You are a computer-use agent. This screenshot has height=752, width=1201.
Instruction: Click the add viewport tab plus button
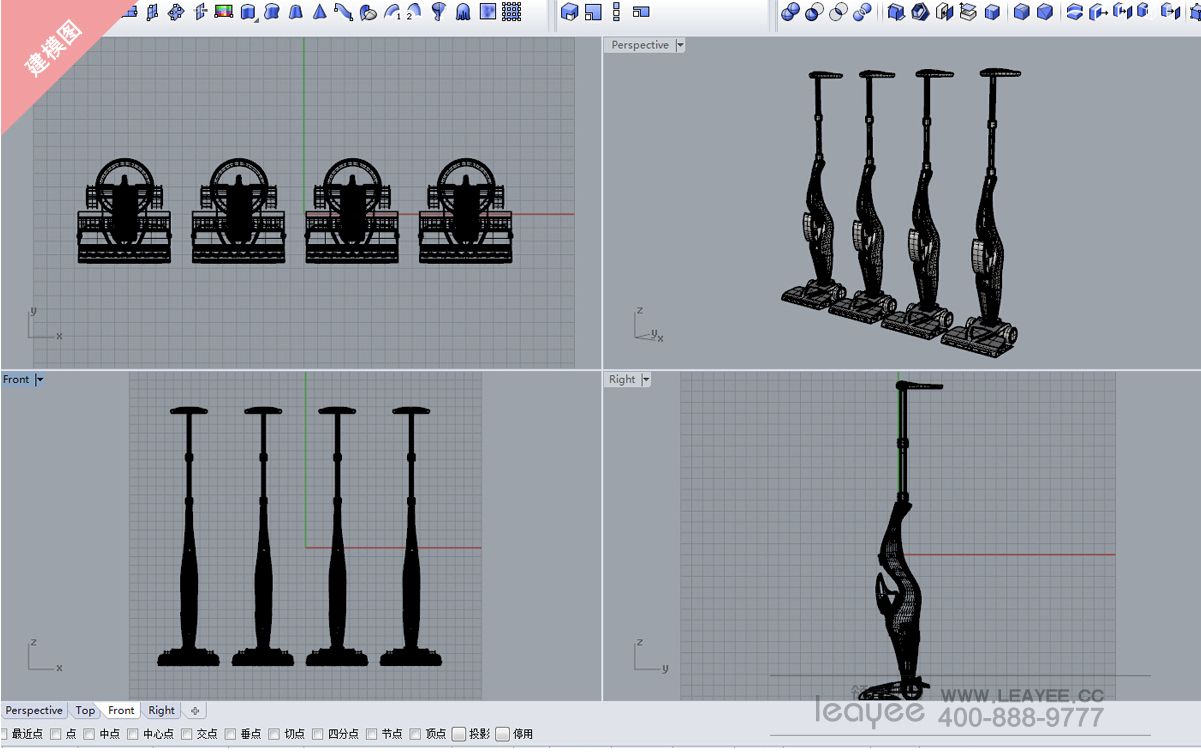(195, 711)
